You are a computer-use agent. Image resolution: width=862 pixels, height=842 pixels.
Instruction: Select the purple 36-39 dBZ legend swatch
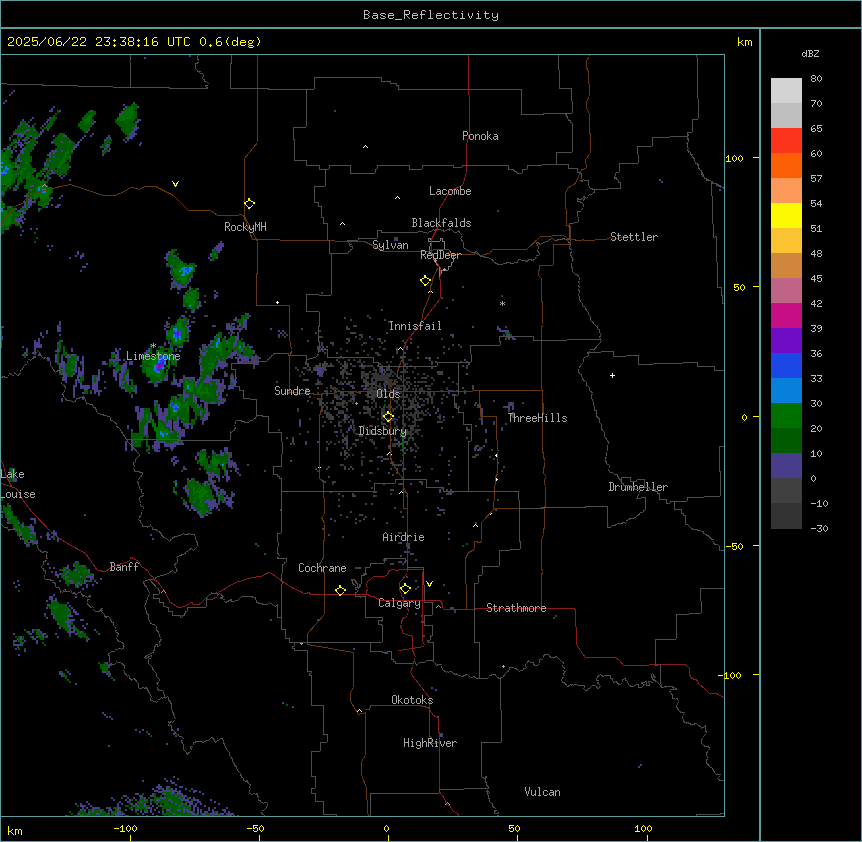tap(786, 341)
